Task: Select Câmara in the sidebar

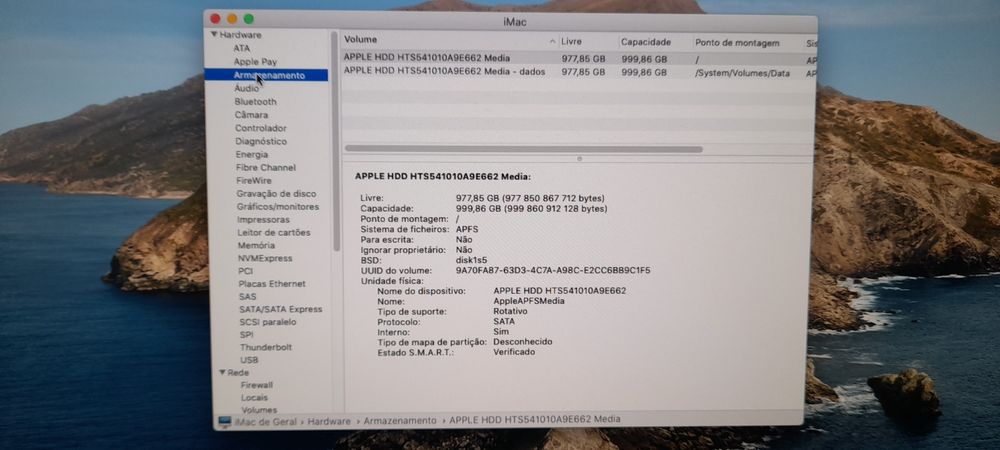Action: pyautogui.click(x=251, y=115)
